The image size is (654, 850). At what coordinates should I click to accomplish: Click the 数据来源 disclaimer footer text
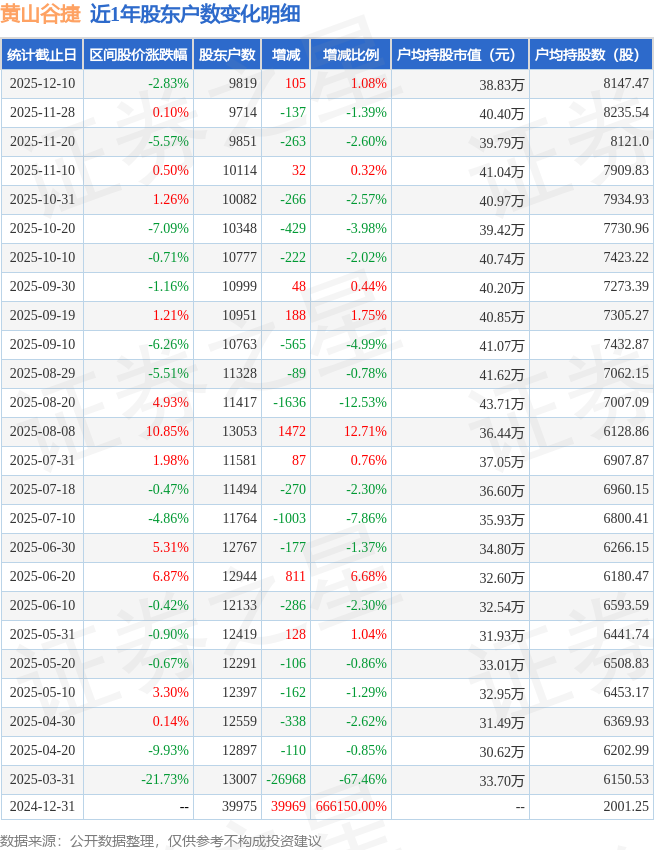point(161,840)
